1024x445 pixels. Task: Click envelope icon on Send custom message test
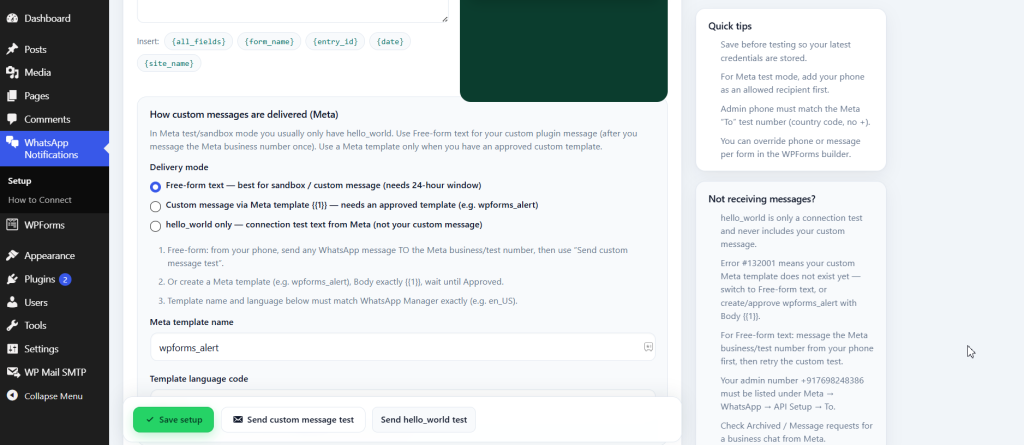point(238,420)
